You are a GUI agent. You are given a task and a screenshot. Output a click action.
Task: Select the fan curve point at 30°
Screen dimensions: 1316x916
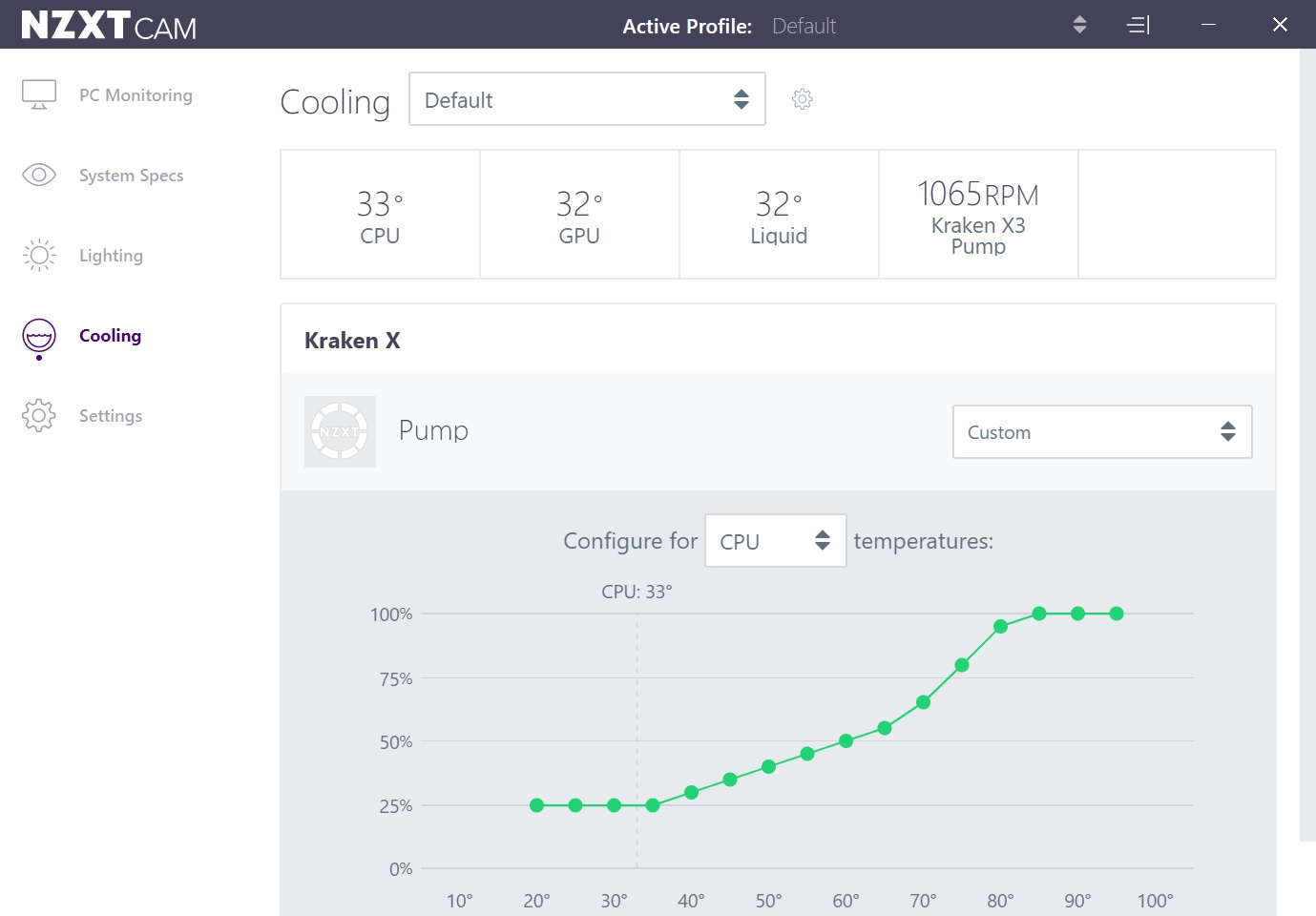point(614,805)
